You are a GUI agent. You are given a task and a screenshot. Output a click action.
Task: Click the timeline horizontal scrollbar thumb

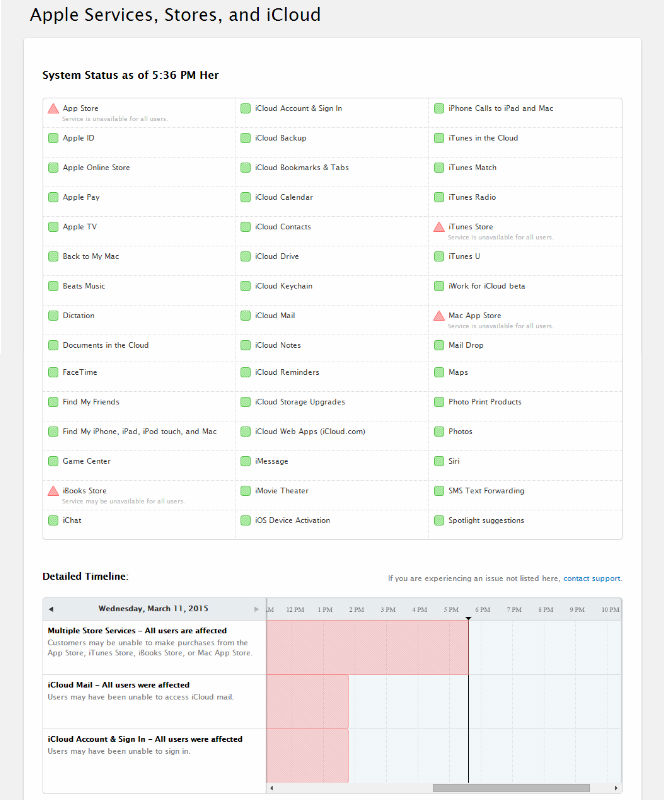511,788
